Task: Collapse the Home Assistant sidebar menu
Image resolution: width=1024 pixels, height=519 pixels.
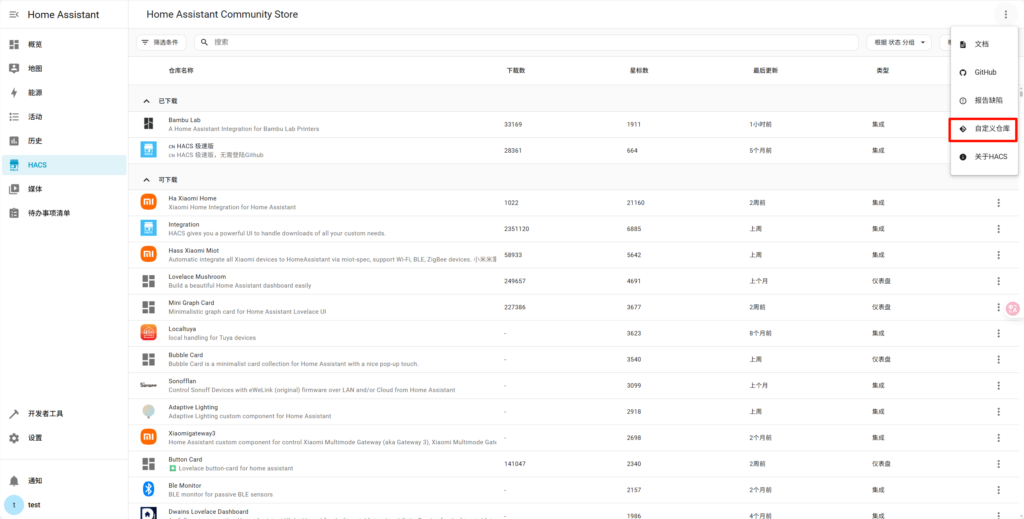Action: (x=14, y=15)
